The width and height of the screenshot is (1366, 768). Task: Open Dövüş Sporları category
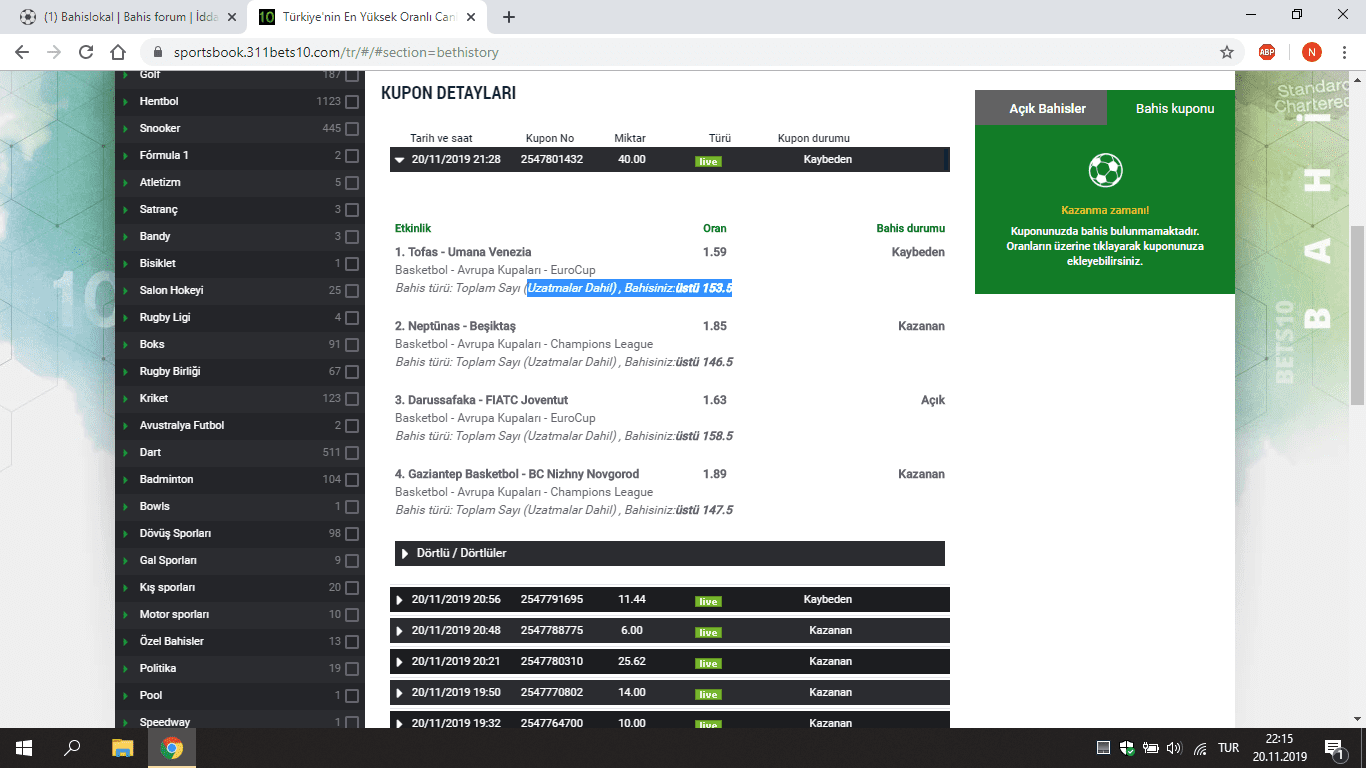175,533
